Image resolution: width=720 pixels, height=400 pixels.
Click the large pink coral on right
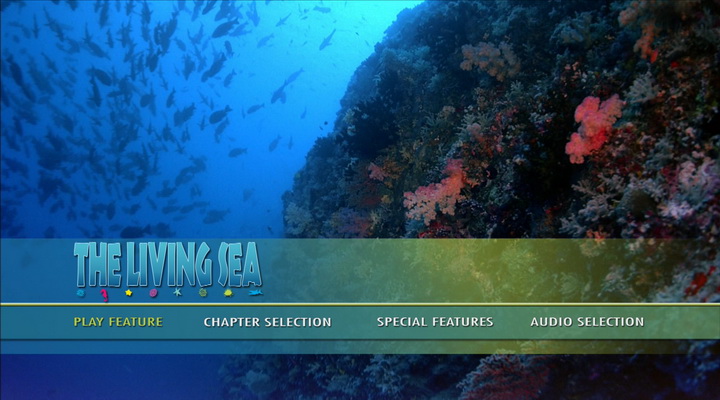tap(593, 128)
